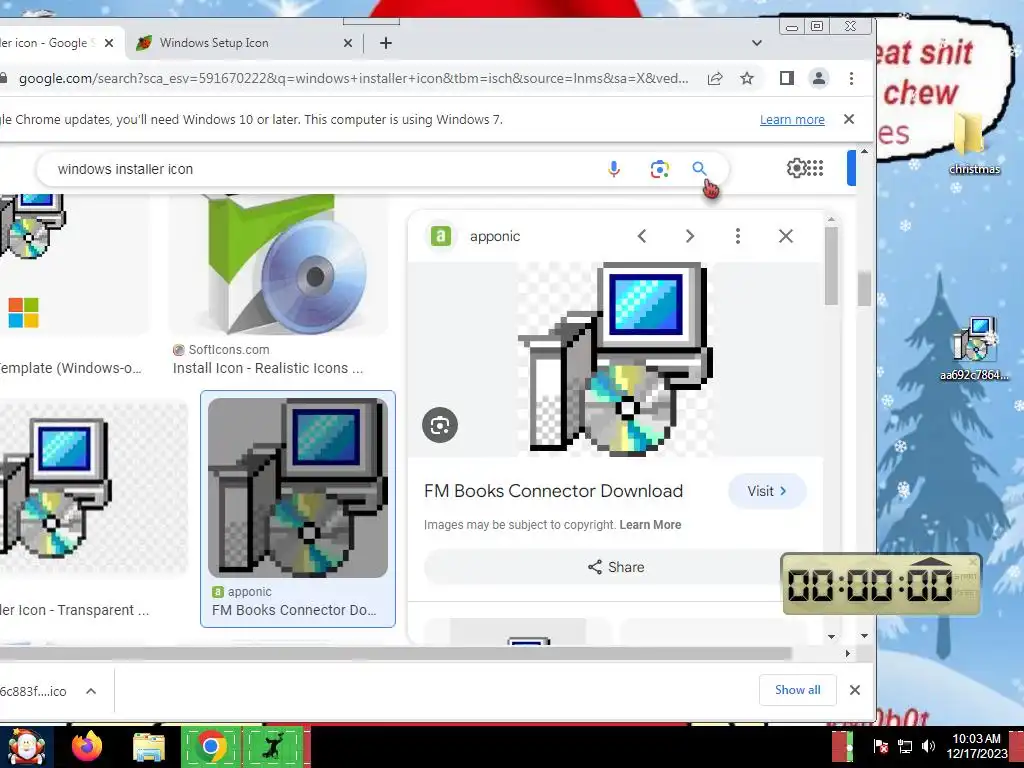Click the preview panel scrollbar thumb
This screenshot has height=768, width=1024.
[831, 266]
